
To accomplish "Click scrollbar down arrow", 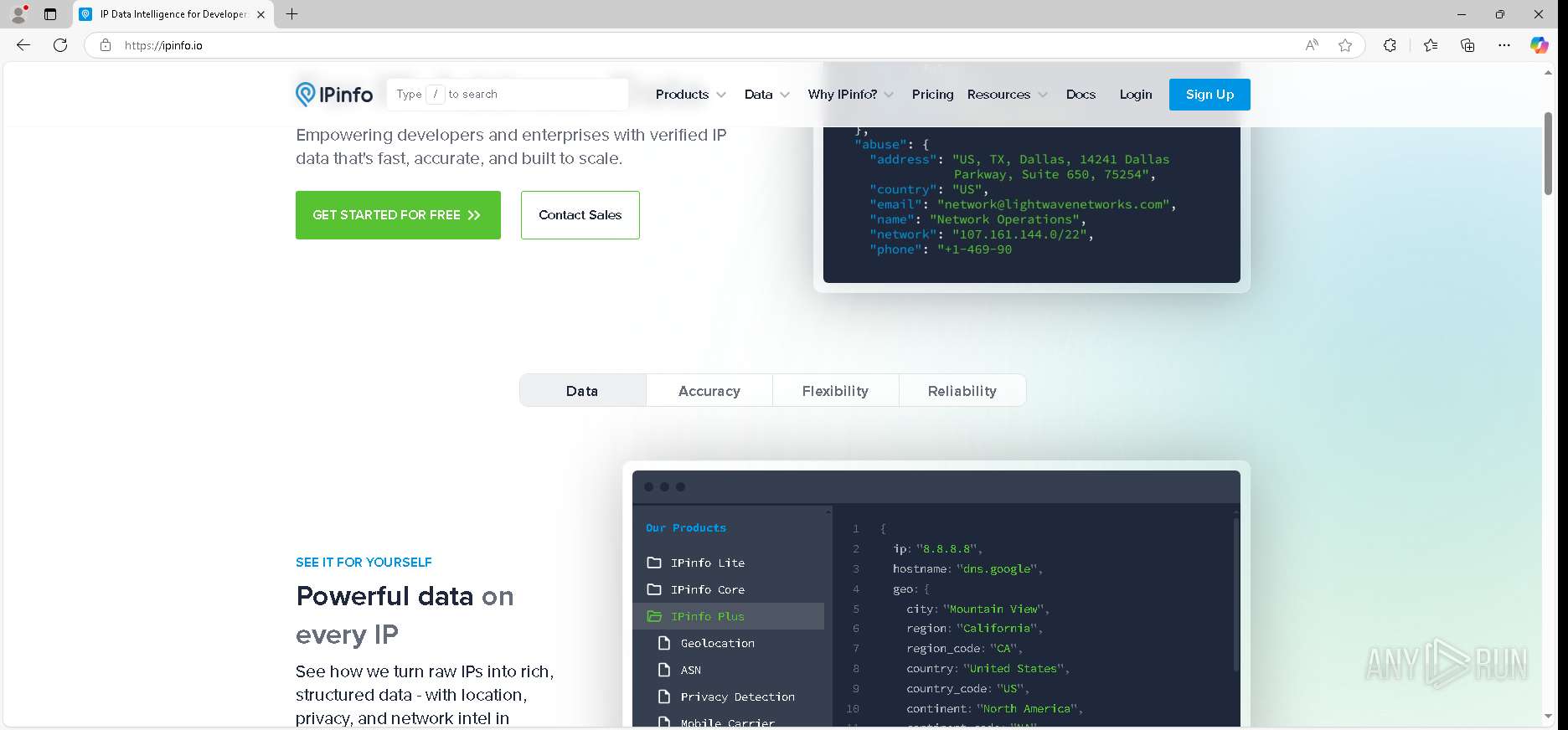I will tap(1548, 717).
